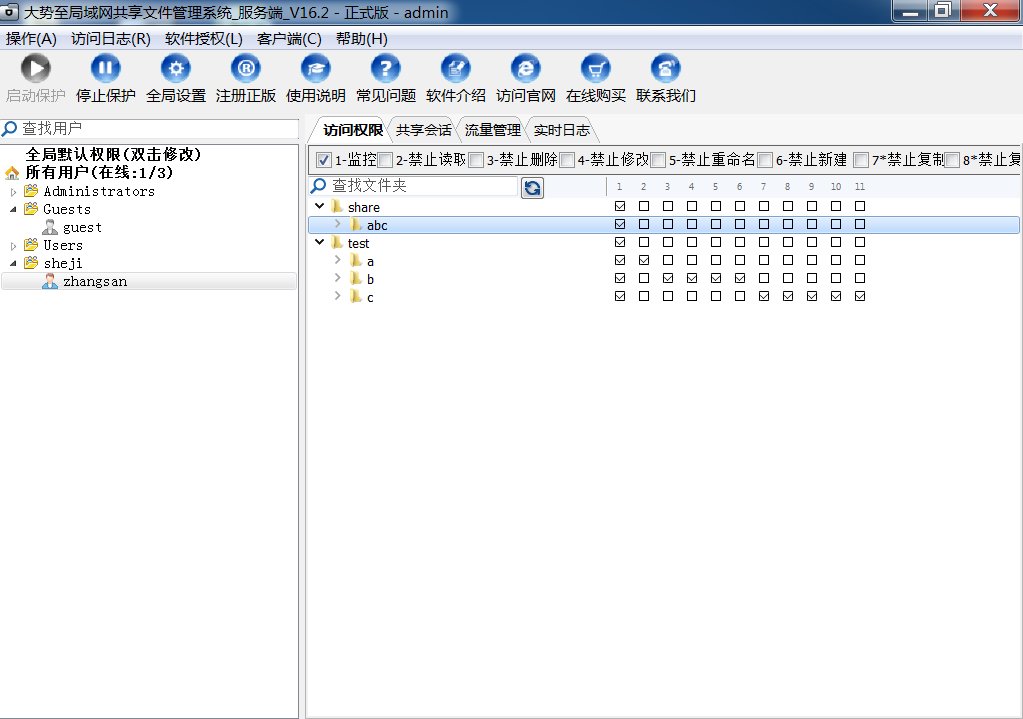Screen dimensions: 1023x719
Task: Click the 停止保护 pause icon
Action: [105, 68]
